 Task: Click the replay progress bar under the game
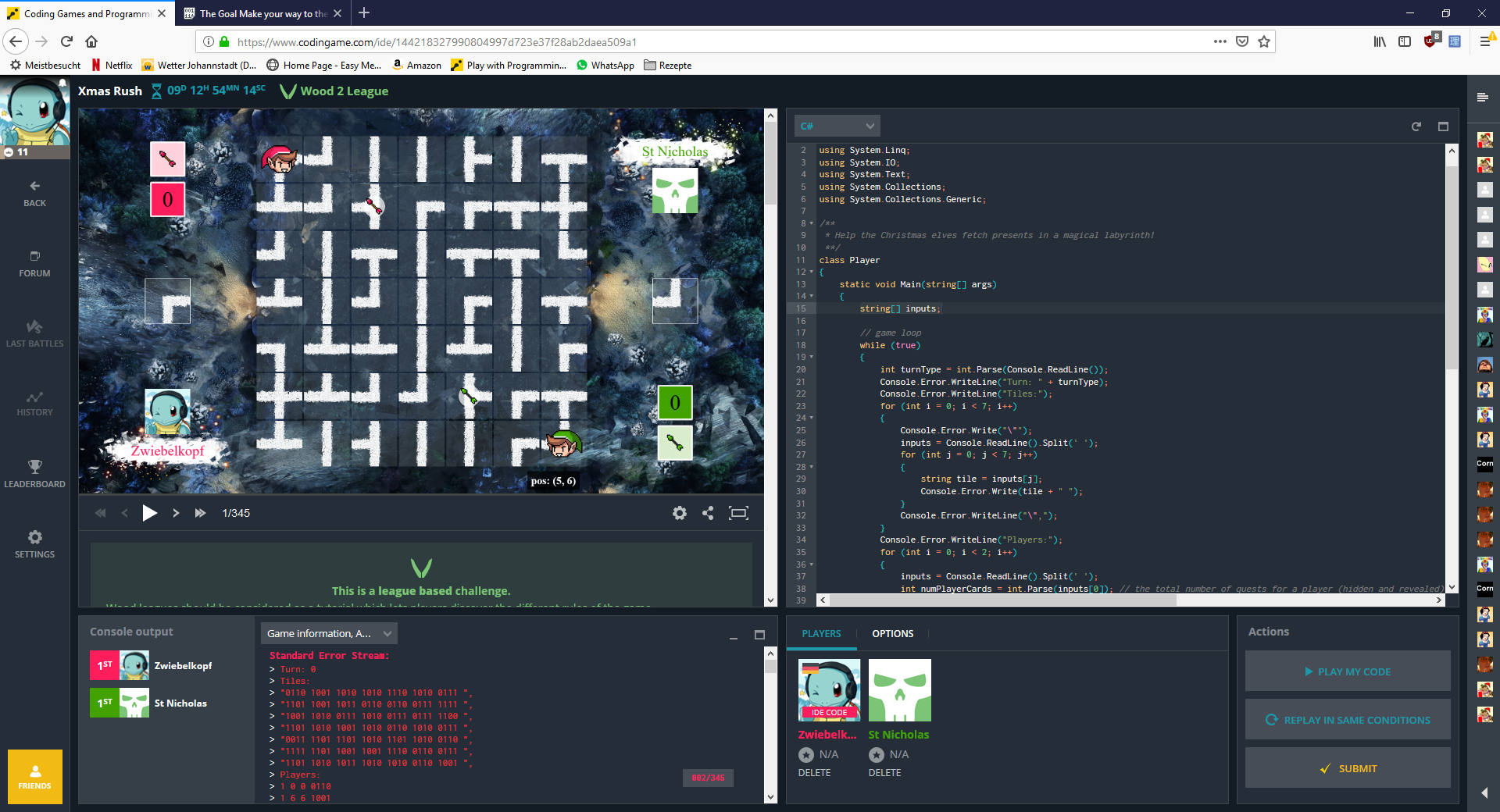click(421, 494)
